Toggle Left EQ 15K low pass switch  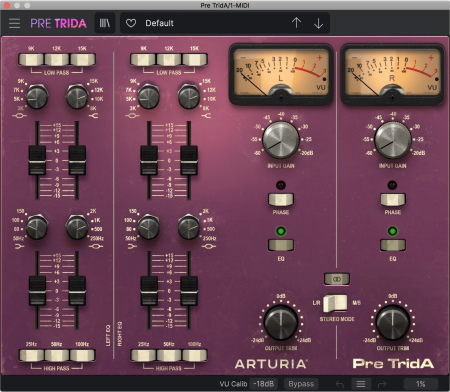(x=82, y=59)
